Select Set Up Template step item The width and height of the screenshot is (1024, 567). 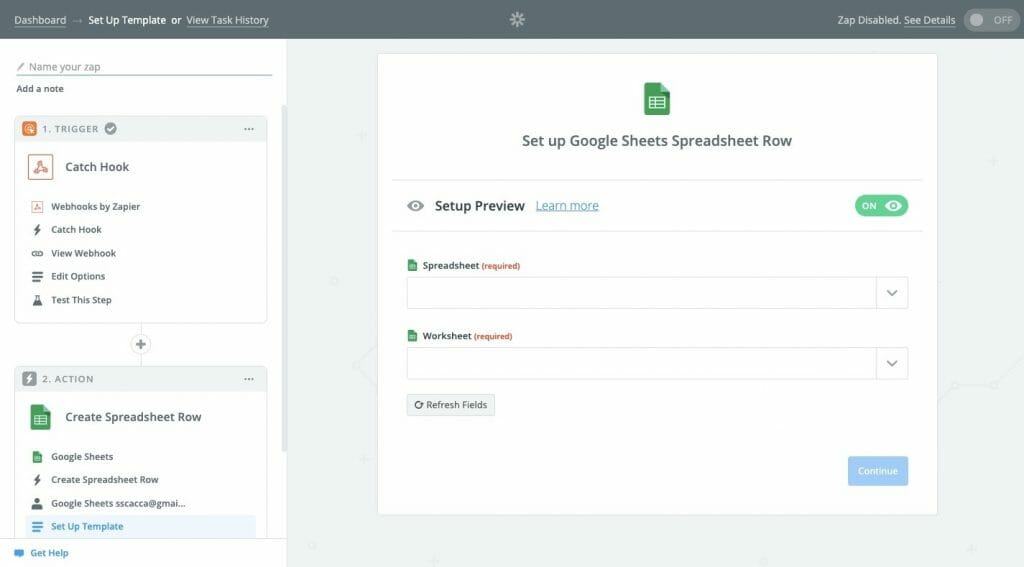140,526
